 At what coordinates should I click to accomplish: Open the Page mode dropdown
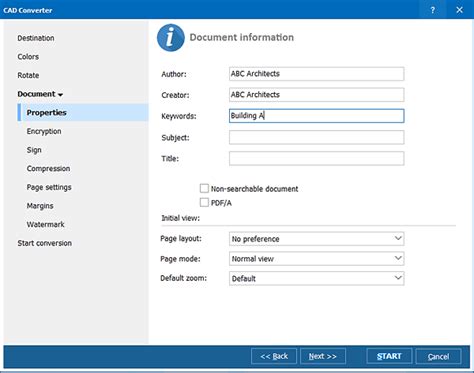coord(316,258)
